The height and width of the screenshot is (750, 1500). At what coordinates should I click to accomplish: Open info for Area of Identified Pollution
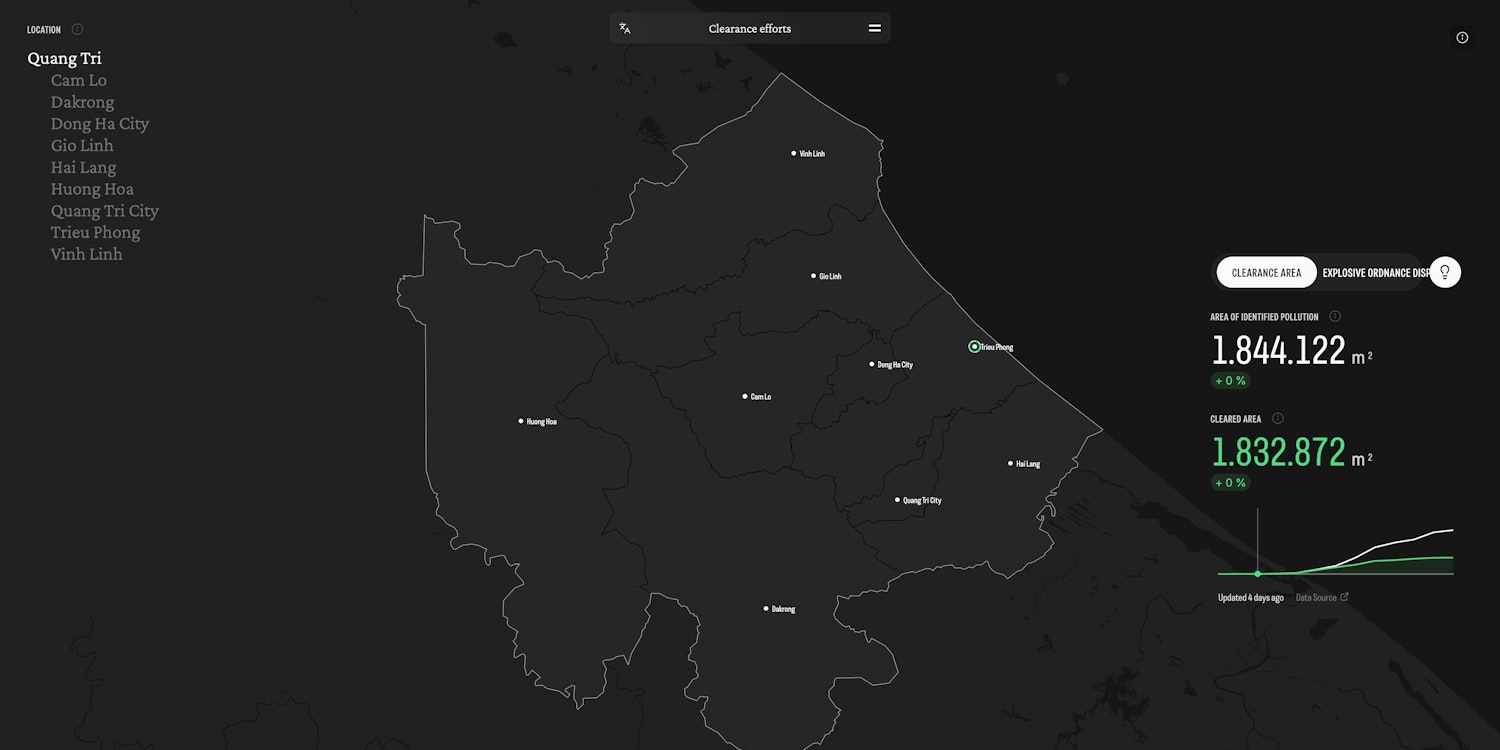click(1335, 317)
